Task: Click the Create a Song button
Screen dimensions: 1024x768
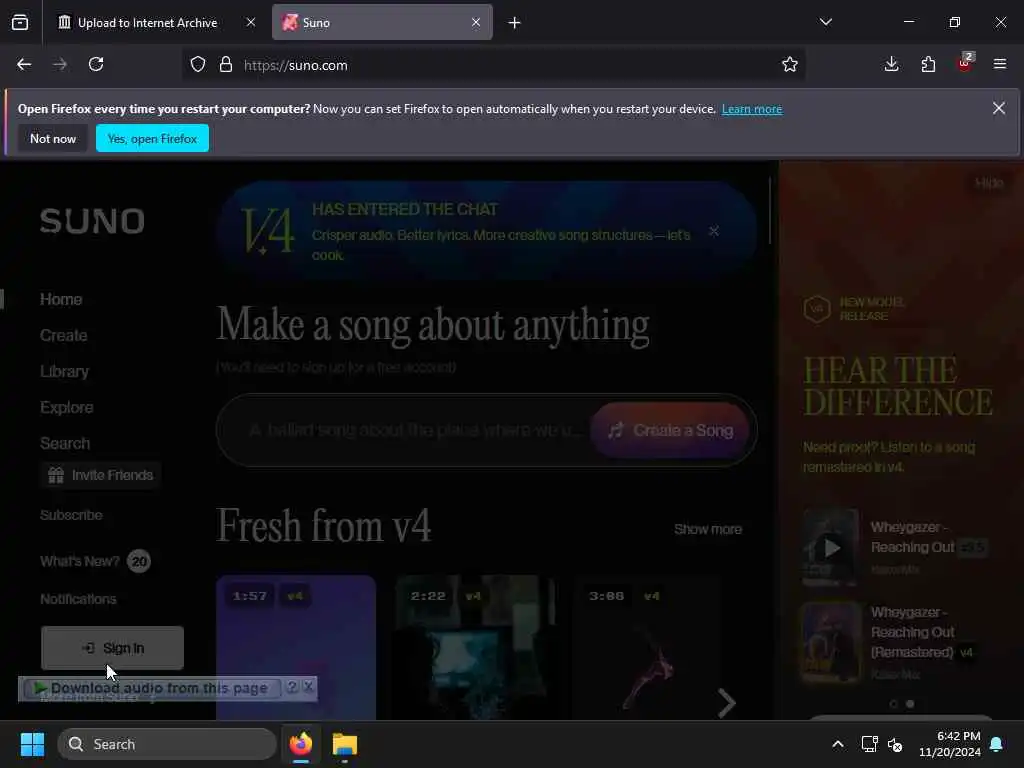Action: pos(670,430)
